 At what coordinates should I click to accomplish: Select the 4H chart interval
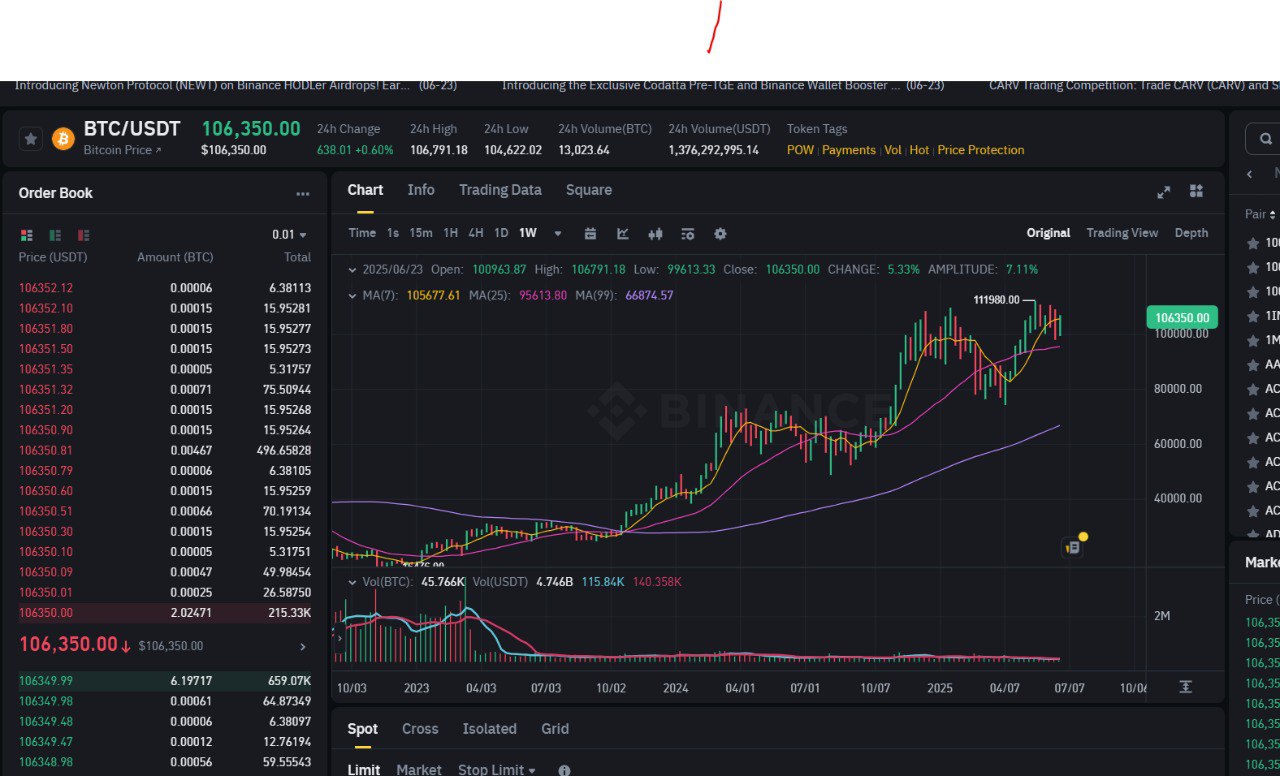coord(476,233)
